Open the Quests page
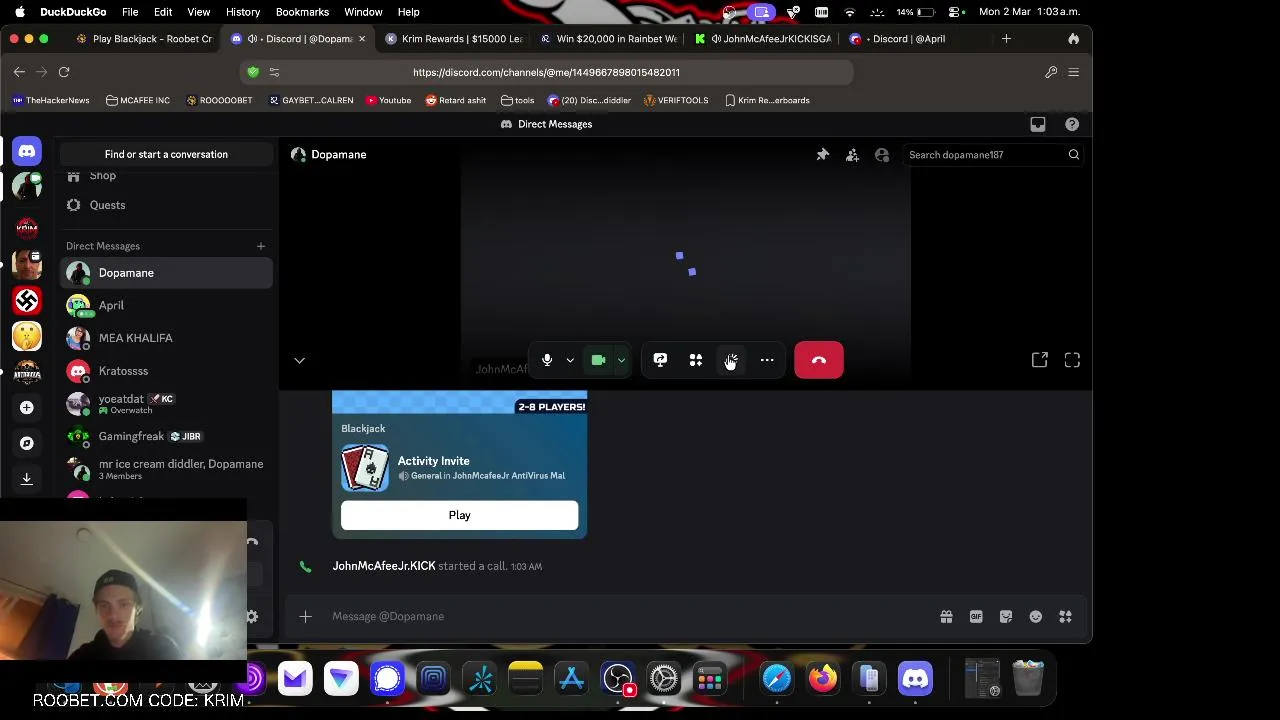 [166, 205]
